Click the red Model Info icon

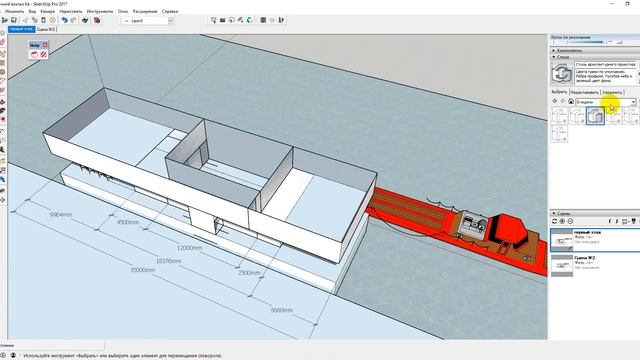(97, 20)
